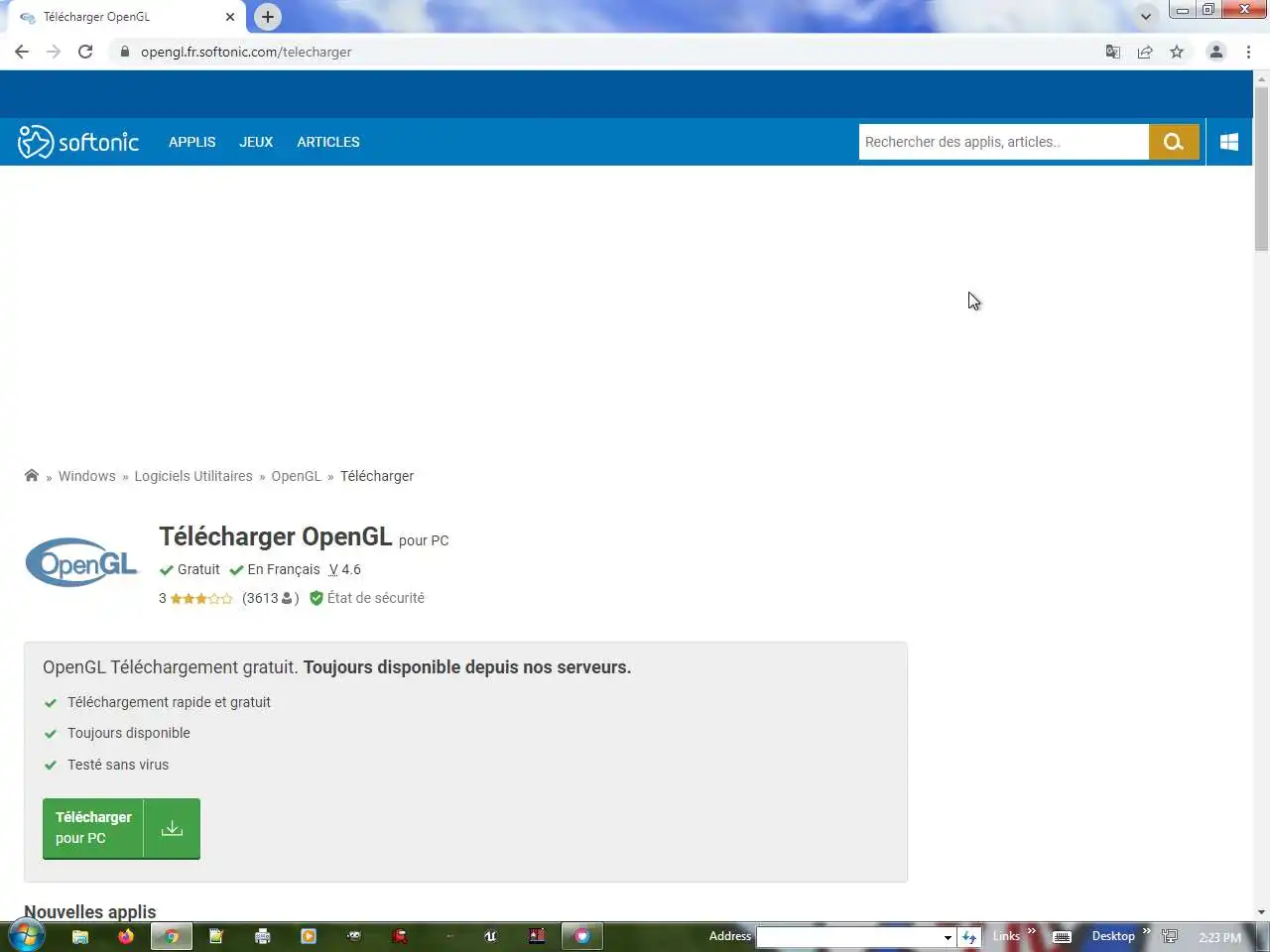Expand the Links toolbar chevron
The image size is (1270, 952).
point(1031,930)
